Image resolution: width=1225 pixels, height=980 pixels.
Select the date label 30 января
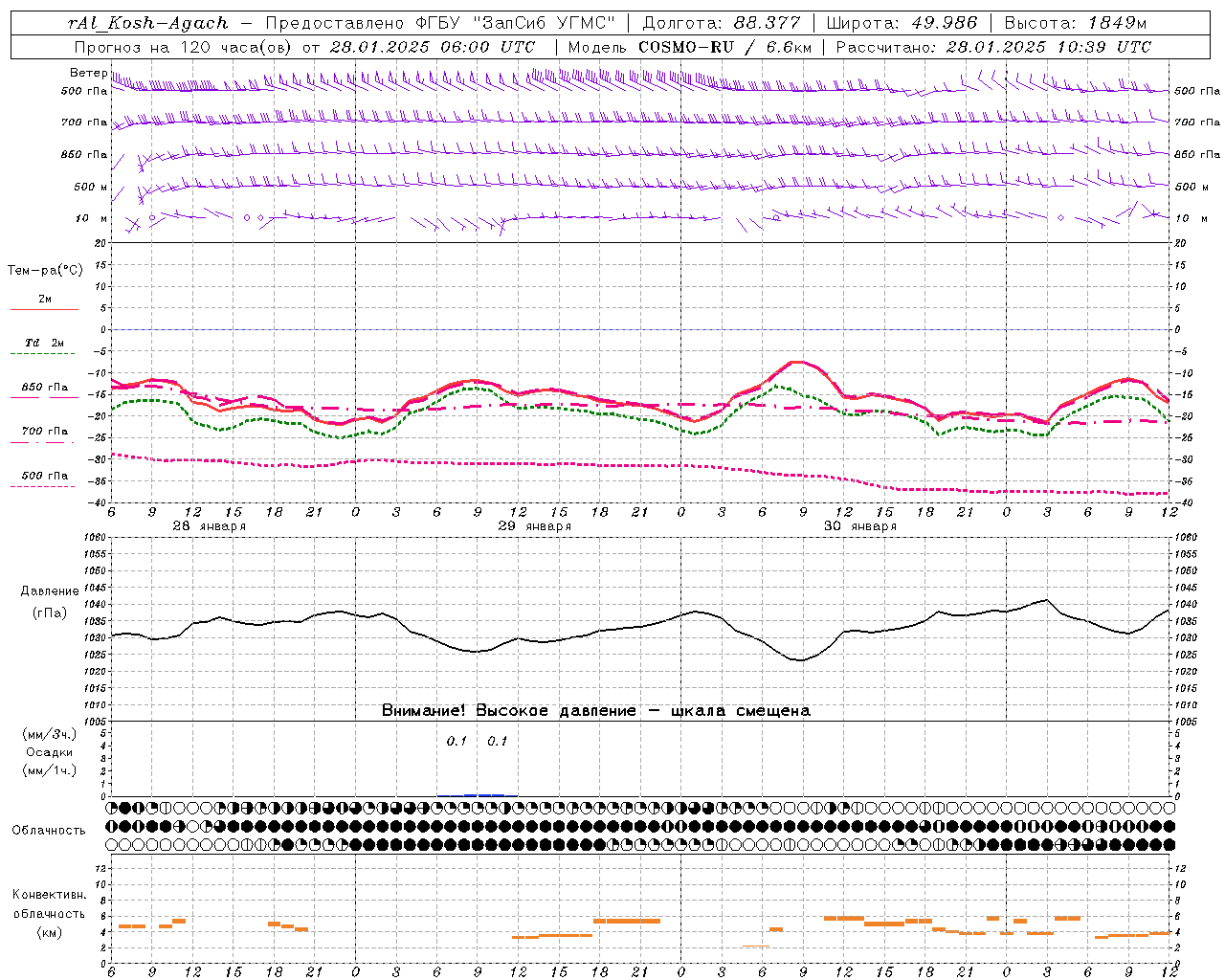click(859, 526)
